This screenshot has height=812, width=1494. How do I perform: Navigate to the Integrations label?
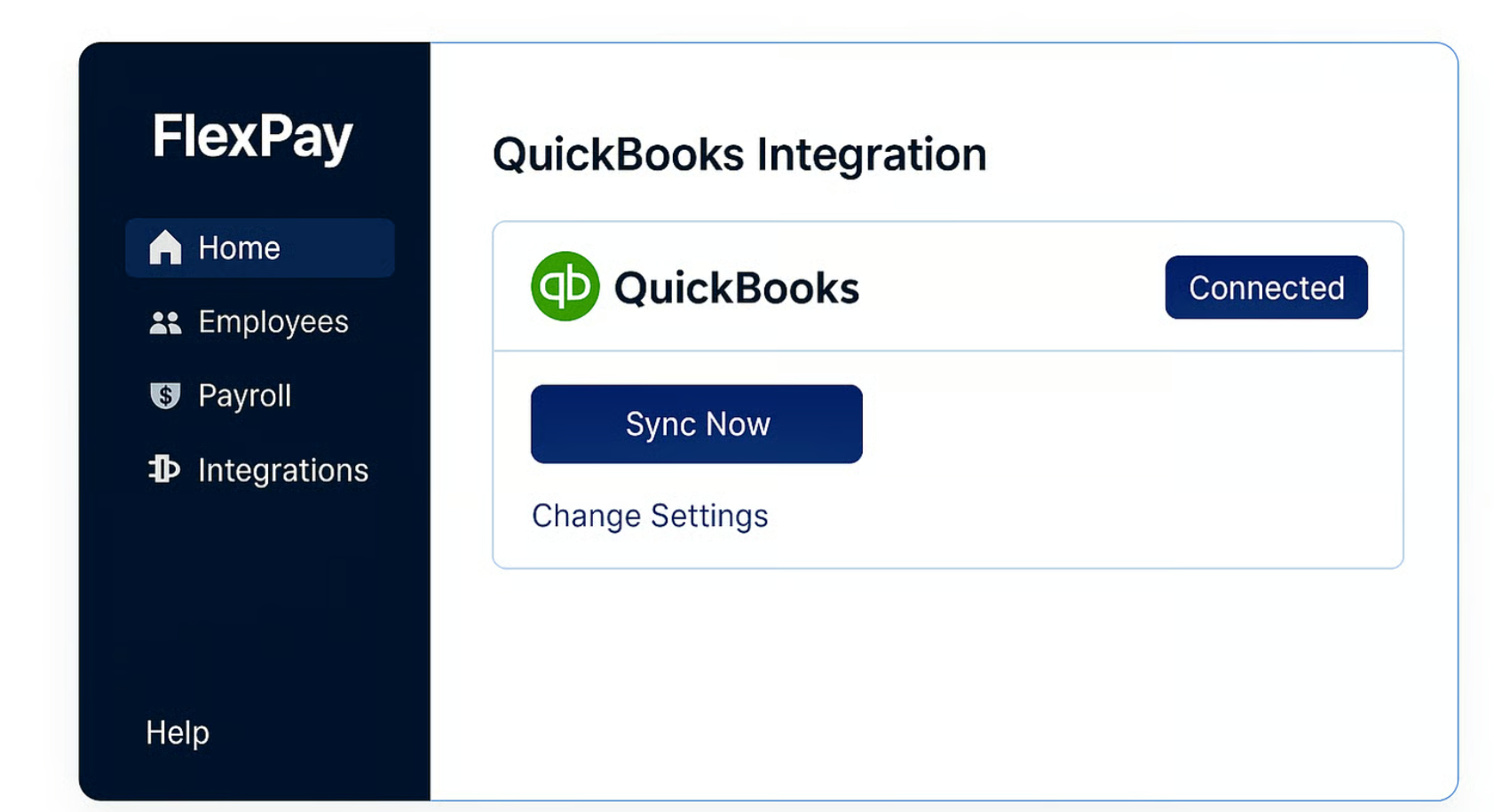click(x=282, y=470)
